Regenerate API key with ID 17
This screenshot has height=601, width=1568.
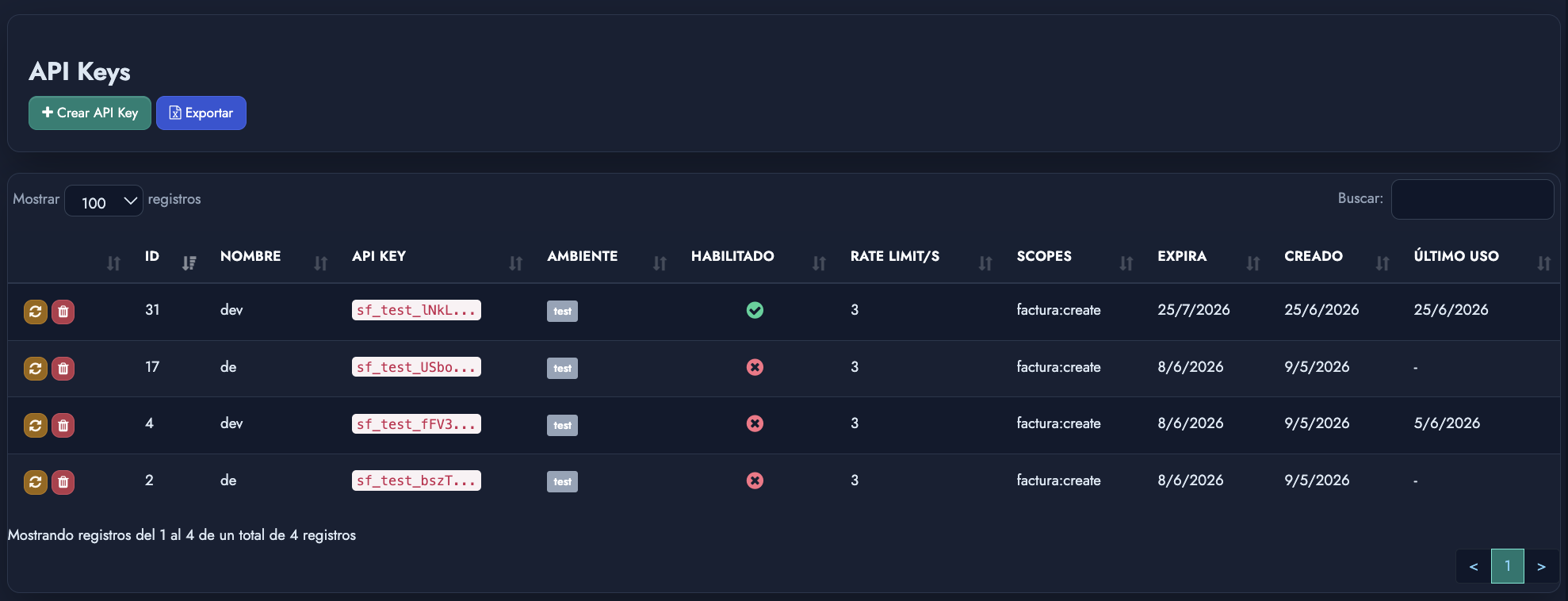click(x=36, y=369)
